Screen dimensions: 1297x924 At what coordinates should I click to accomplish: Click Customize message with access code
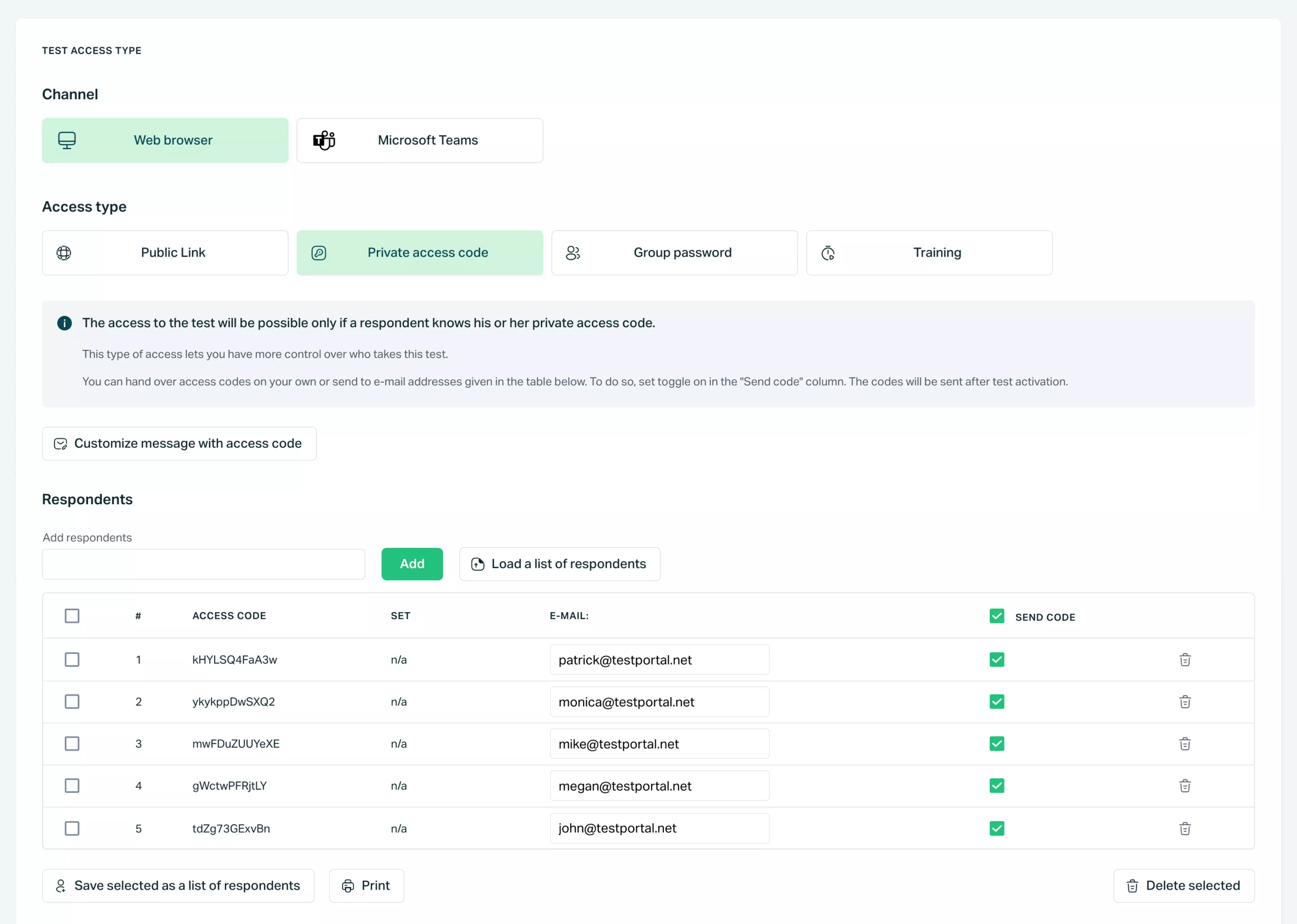[179, 443]
